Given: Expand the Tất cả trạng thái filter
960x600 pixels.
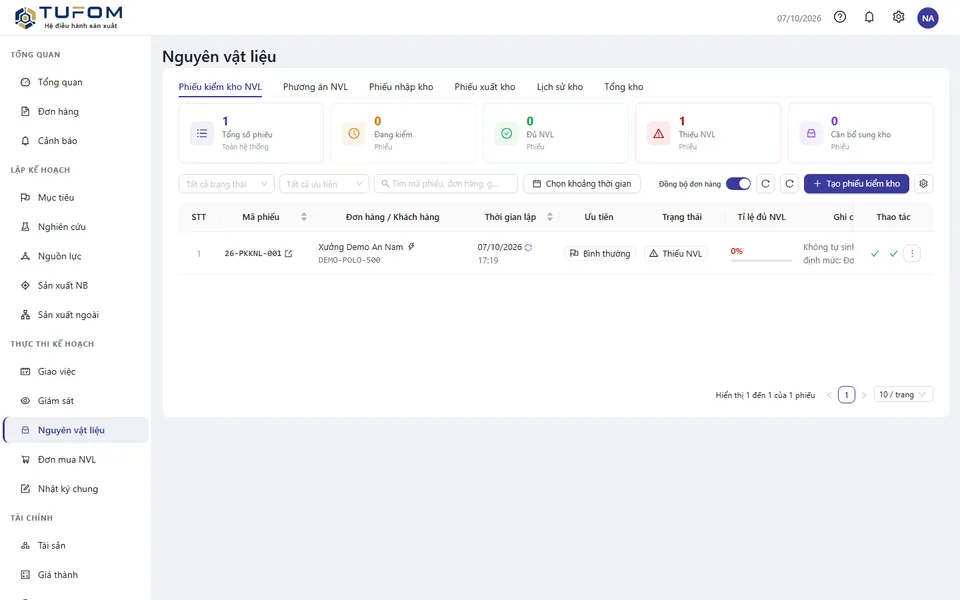Looking at the screenshot, I should tap(226, 184).
